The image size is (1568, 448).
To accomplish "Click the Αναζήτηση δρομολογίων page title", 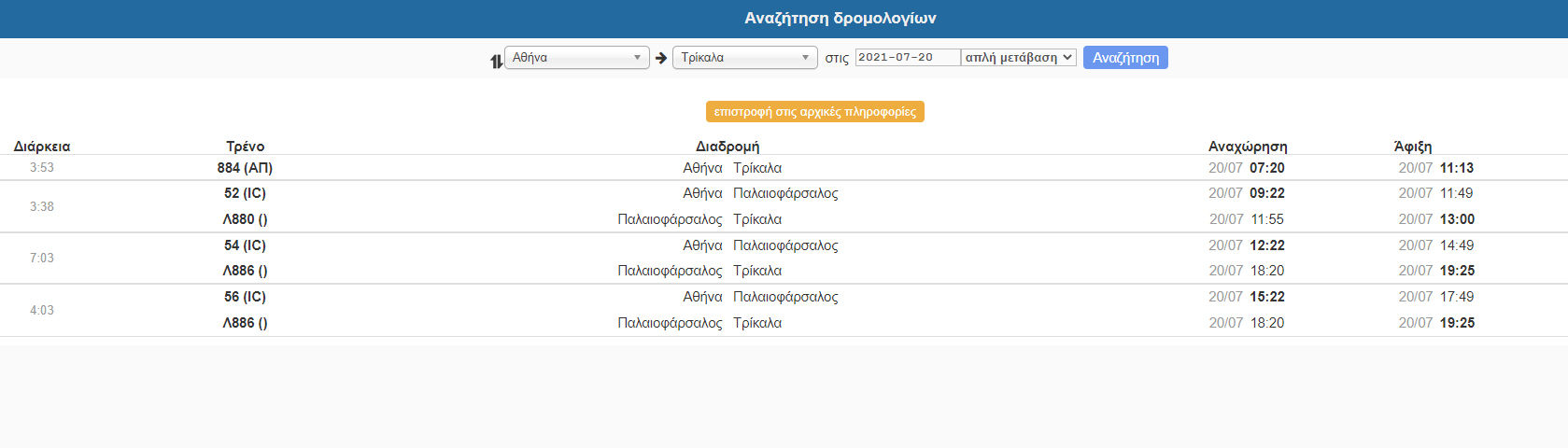I will [840, 19].
